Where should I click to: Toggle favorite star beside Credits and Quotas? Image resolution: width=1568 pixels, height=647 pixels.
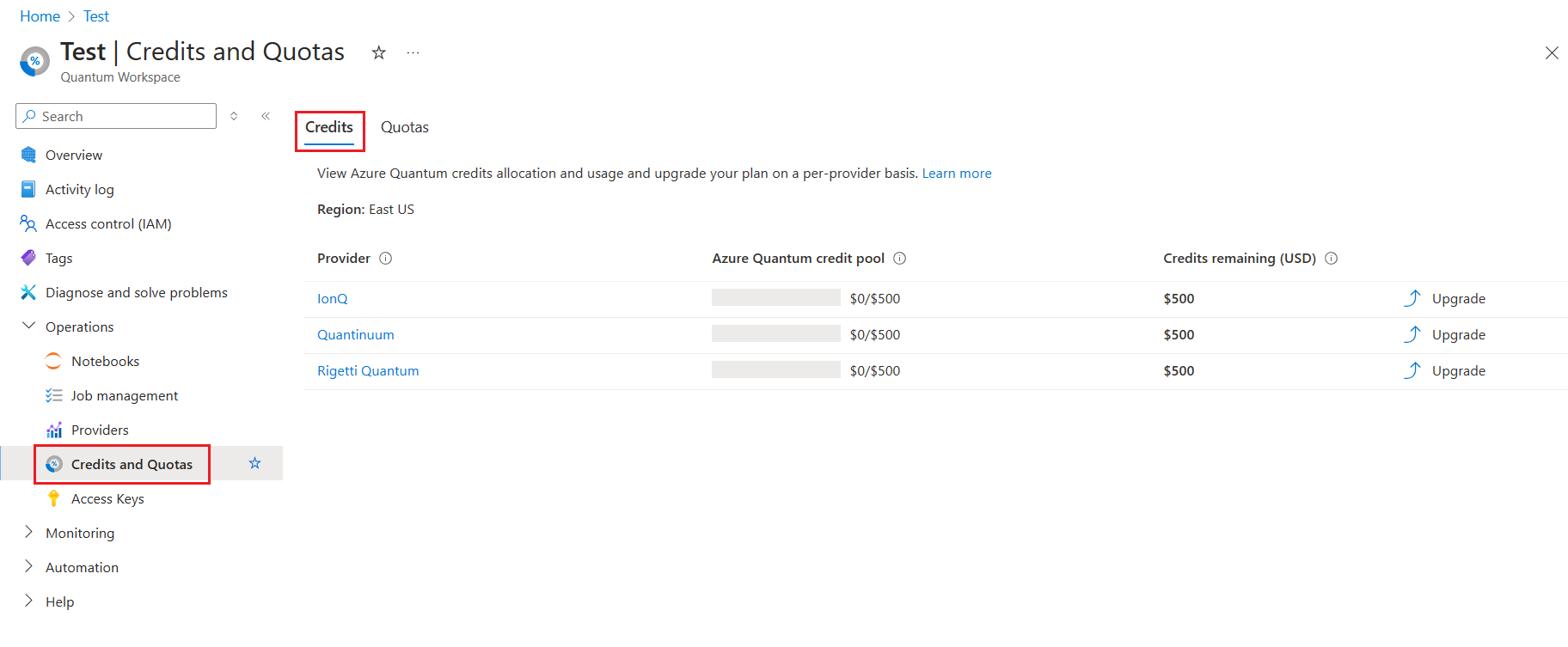(254, 463)
